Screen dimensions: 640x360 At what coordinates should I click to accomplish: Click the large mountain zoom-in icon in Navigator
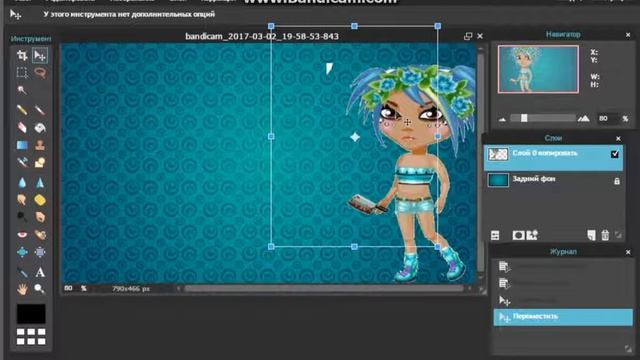click(x=584, y=118)
